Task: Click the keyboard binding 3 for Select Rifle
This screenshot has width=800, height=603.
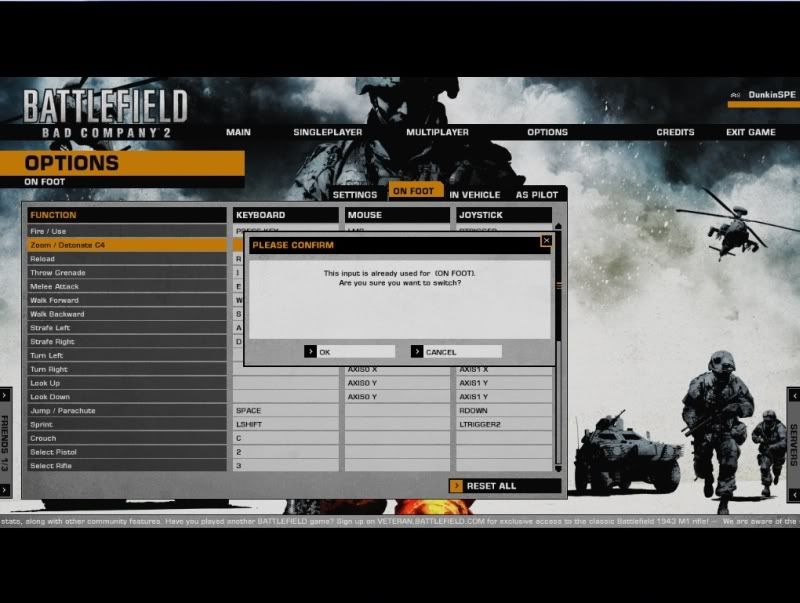Action: (x=286, y=465)
